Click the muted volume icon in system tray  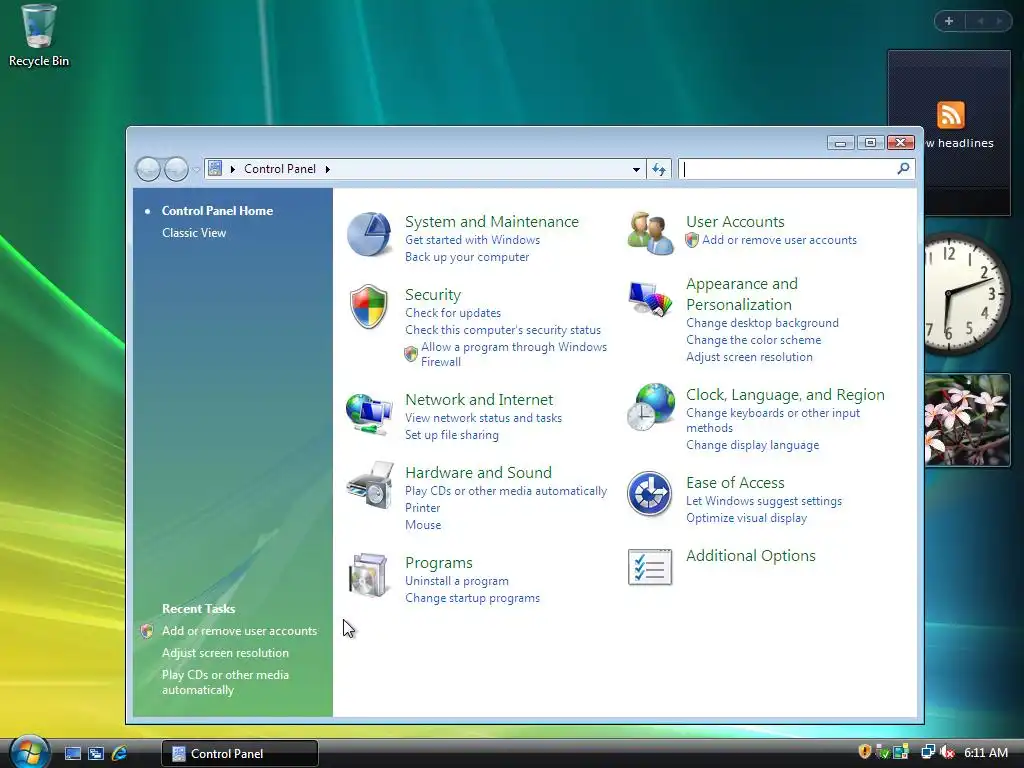(948, 752)
